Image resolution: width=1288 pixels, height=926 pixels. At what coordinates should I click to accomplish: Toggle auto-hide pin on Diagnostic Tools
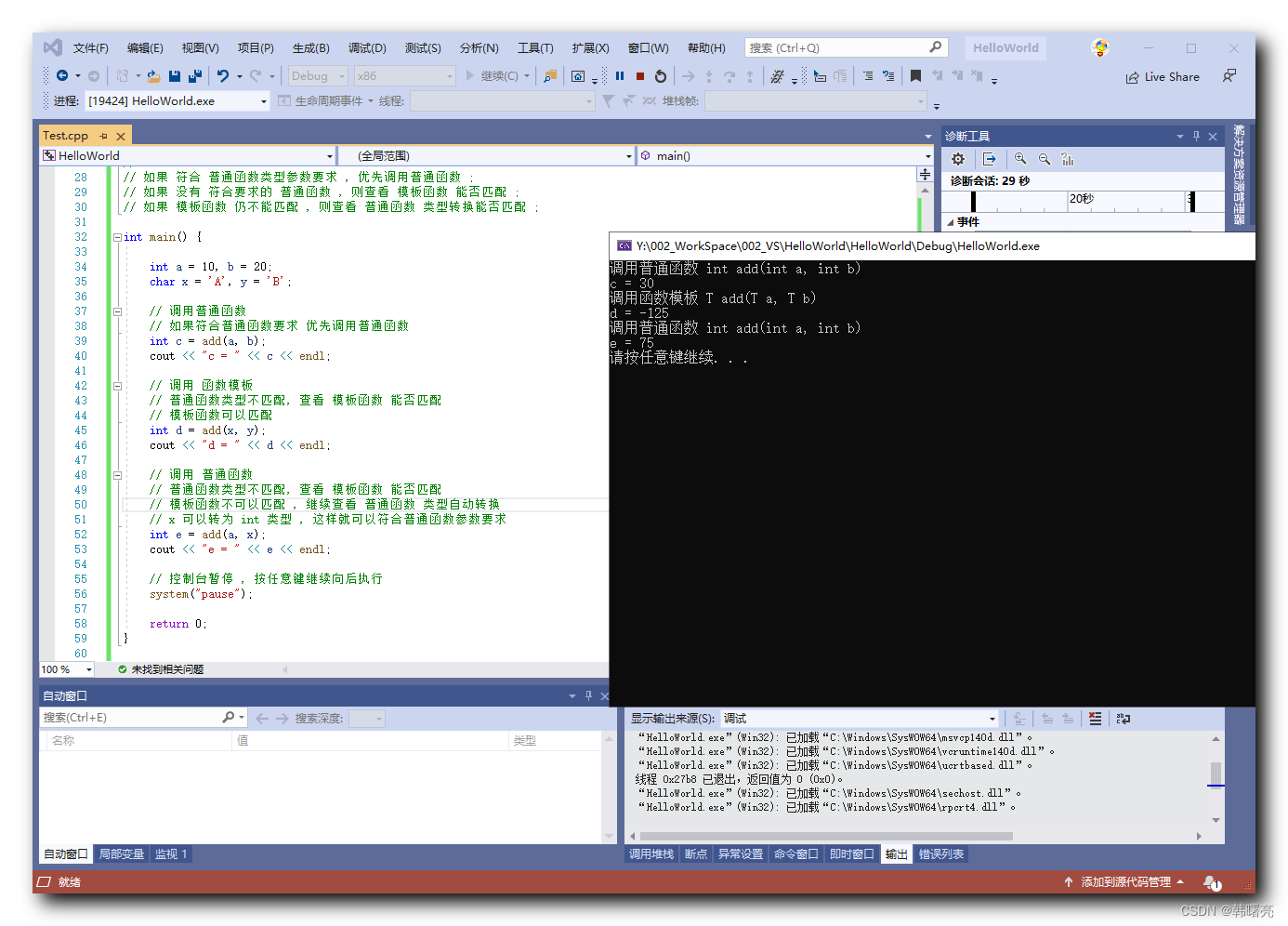[x=1196, y=136]
